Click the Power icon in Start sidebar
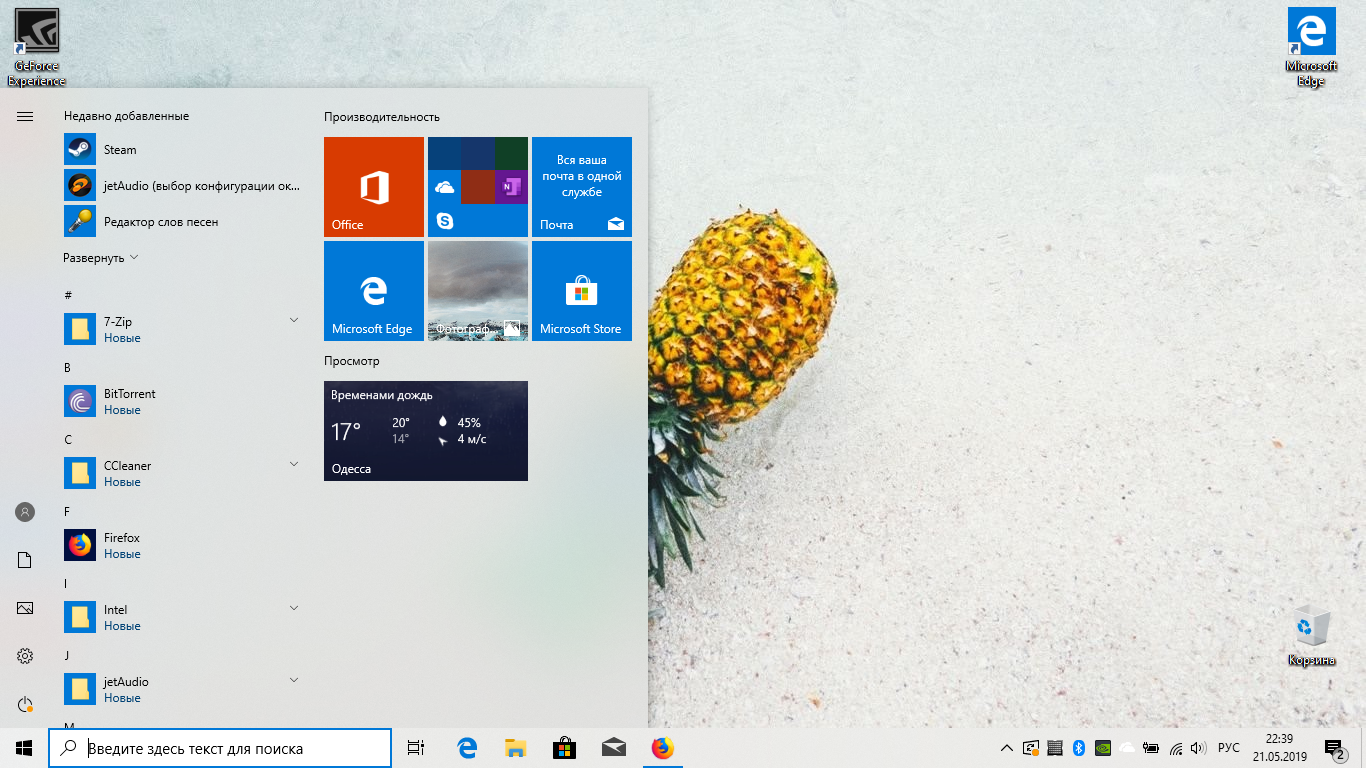This screenshot has height=768, width=1366. (25, 704)
